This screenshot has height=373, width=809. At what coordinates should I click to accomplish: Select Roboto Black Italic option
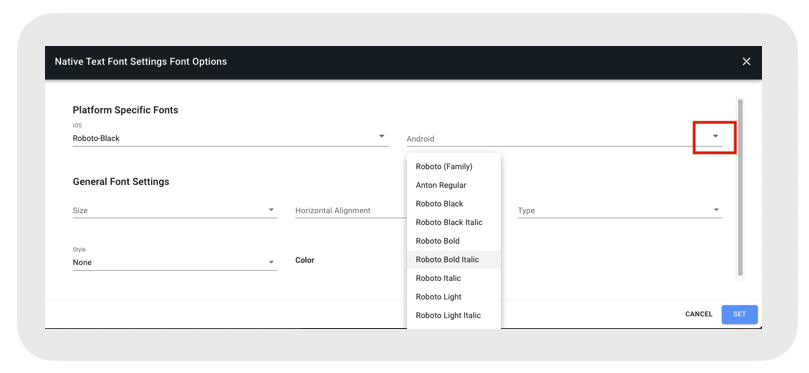pos(454,222)
